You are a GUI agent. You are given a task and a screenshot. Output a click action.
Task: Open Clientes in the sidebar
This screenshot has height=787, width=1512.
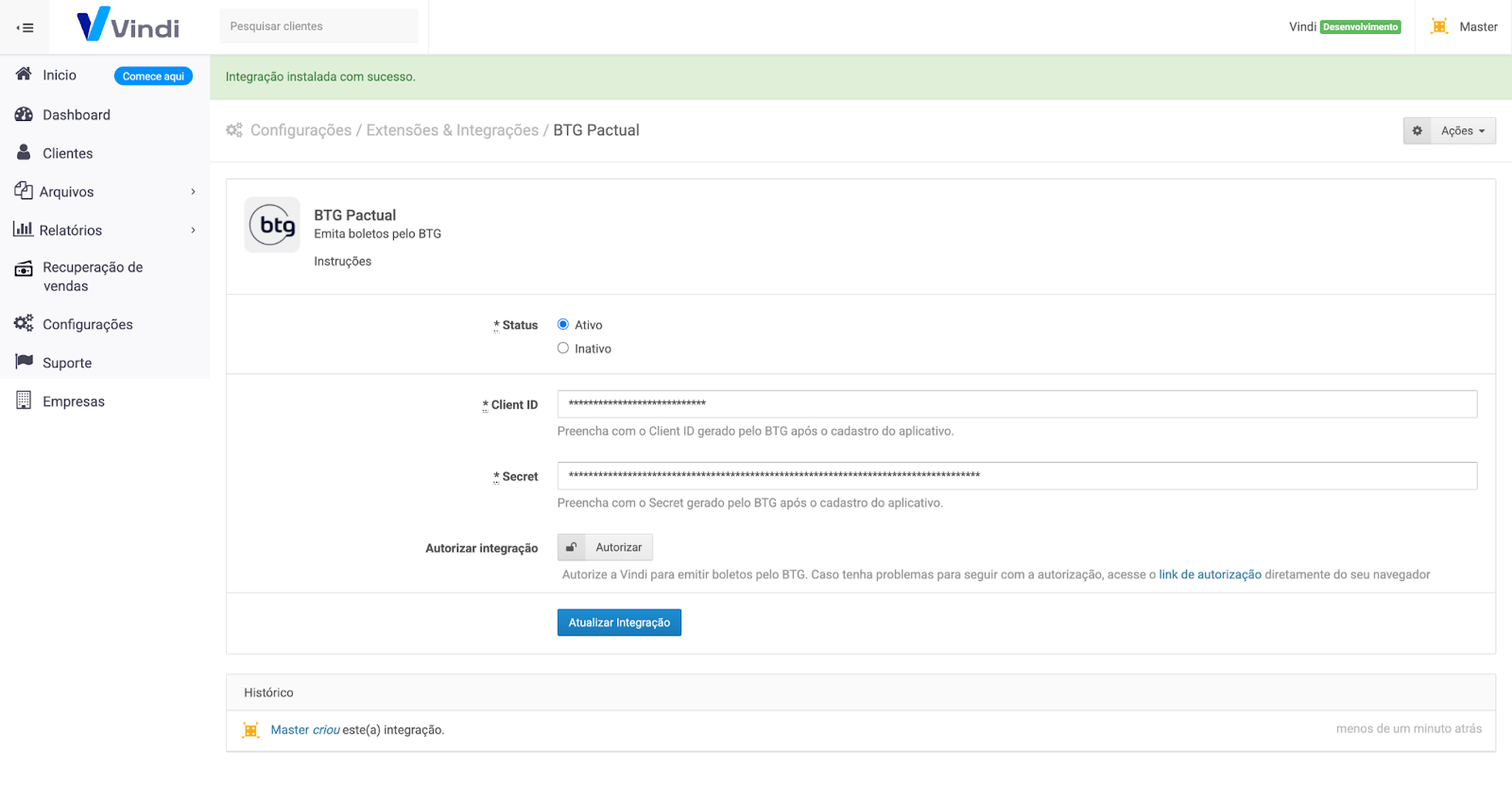pos(67,153)
